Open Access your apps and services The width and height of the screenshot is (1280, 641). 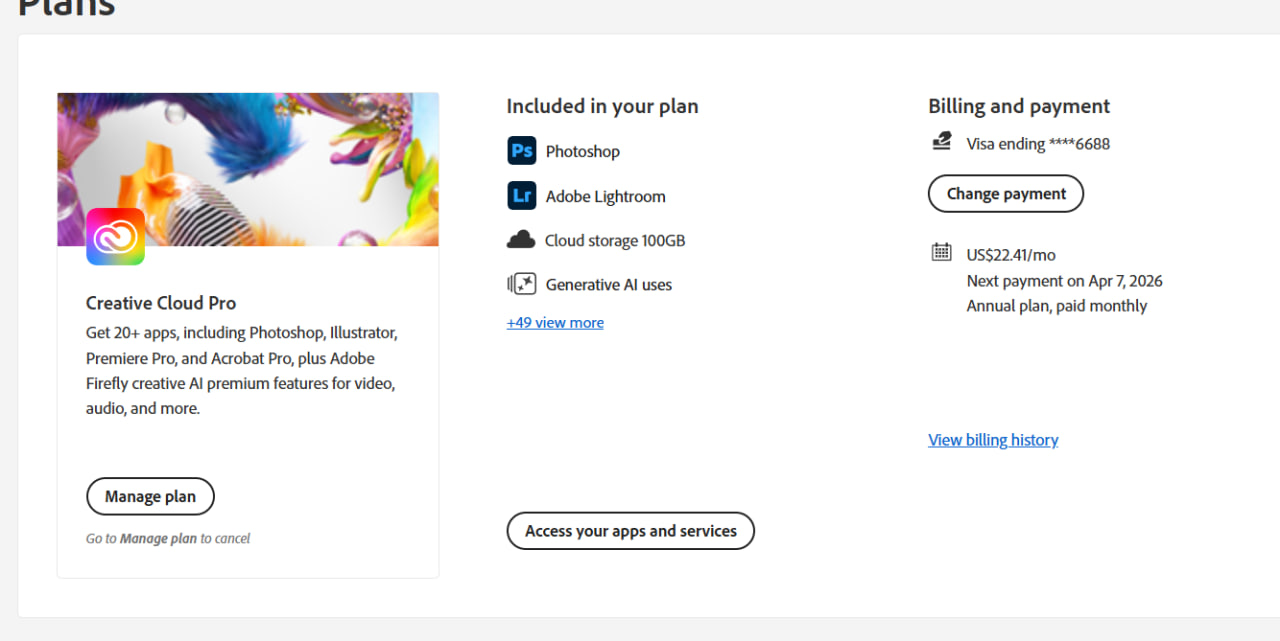click(630, 531)
